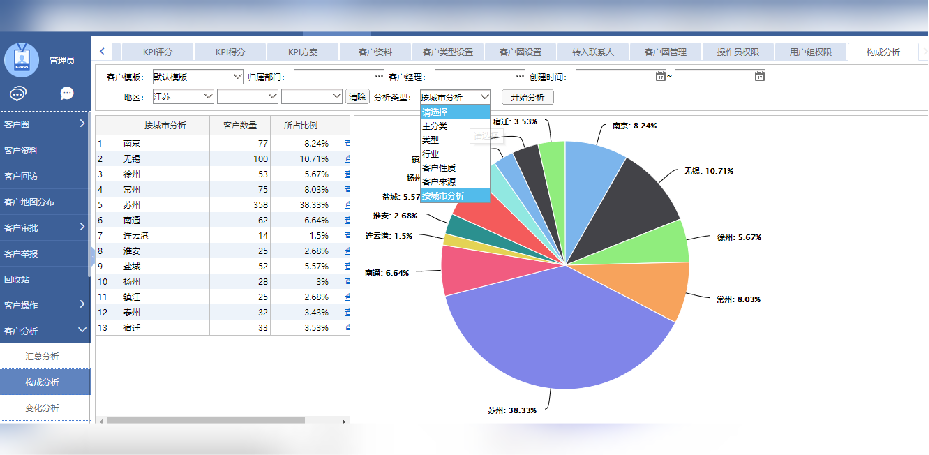The image size is (929, 455).
Task: Open the end date calendar picker icon
Action: [760, 76]
